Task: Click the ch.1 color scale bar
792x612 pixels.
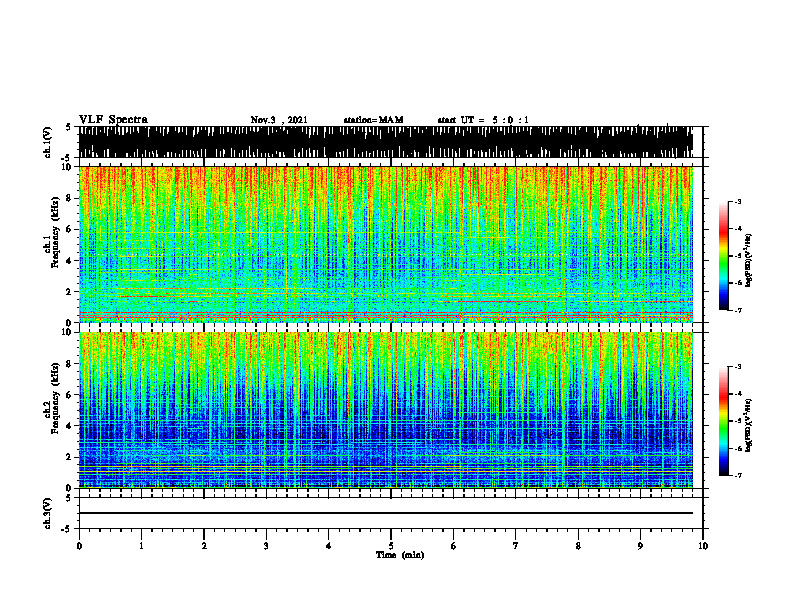Action: [723, 256]
